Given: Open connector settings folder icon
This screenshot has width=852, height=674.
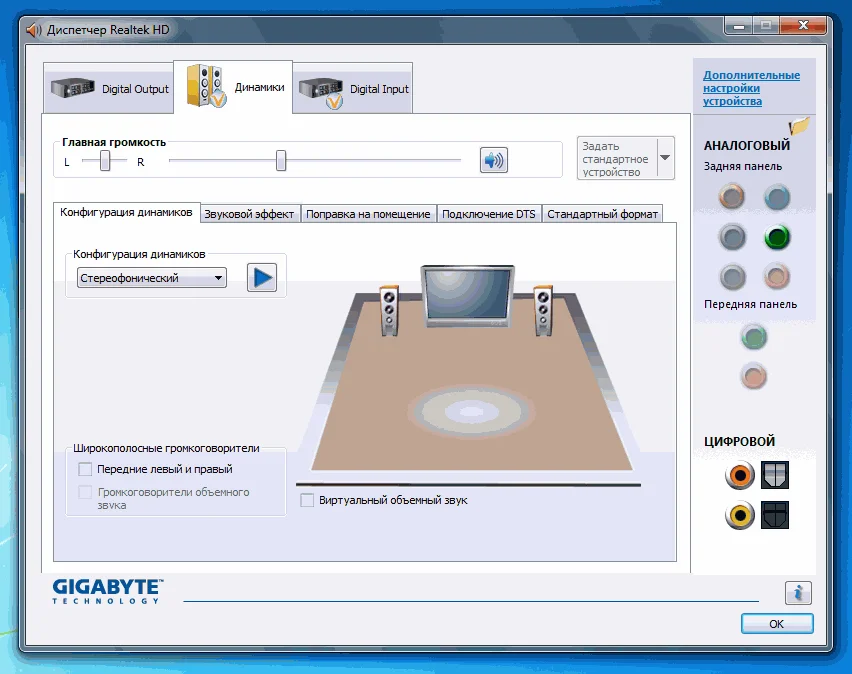Looking at the screenshot, I should point(799,126).
